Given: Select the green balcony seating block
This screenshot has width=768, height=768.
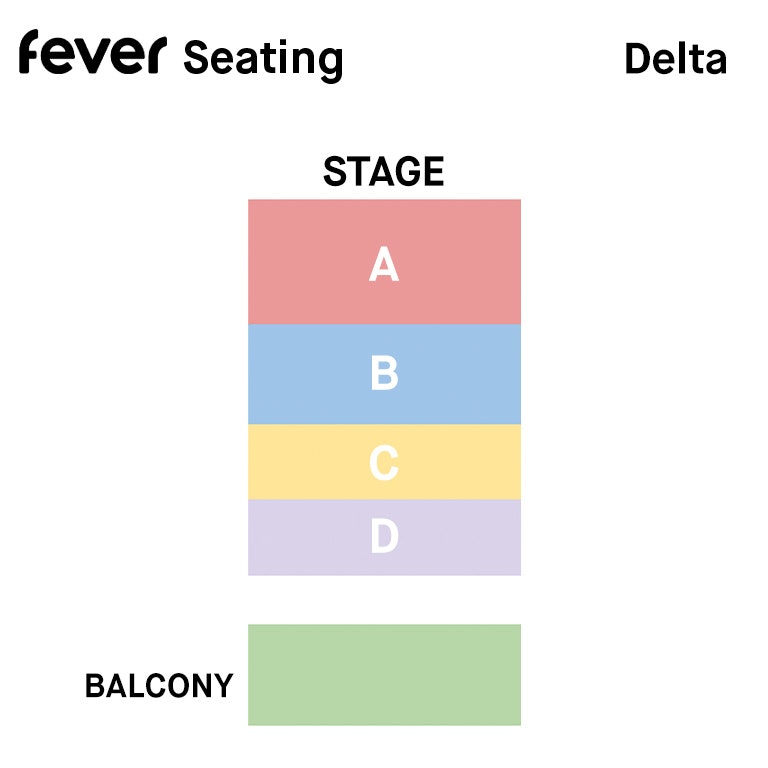Looking at the screenshot, I should (384, 675).
